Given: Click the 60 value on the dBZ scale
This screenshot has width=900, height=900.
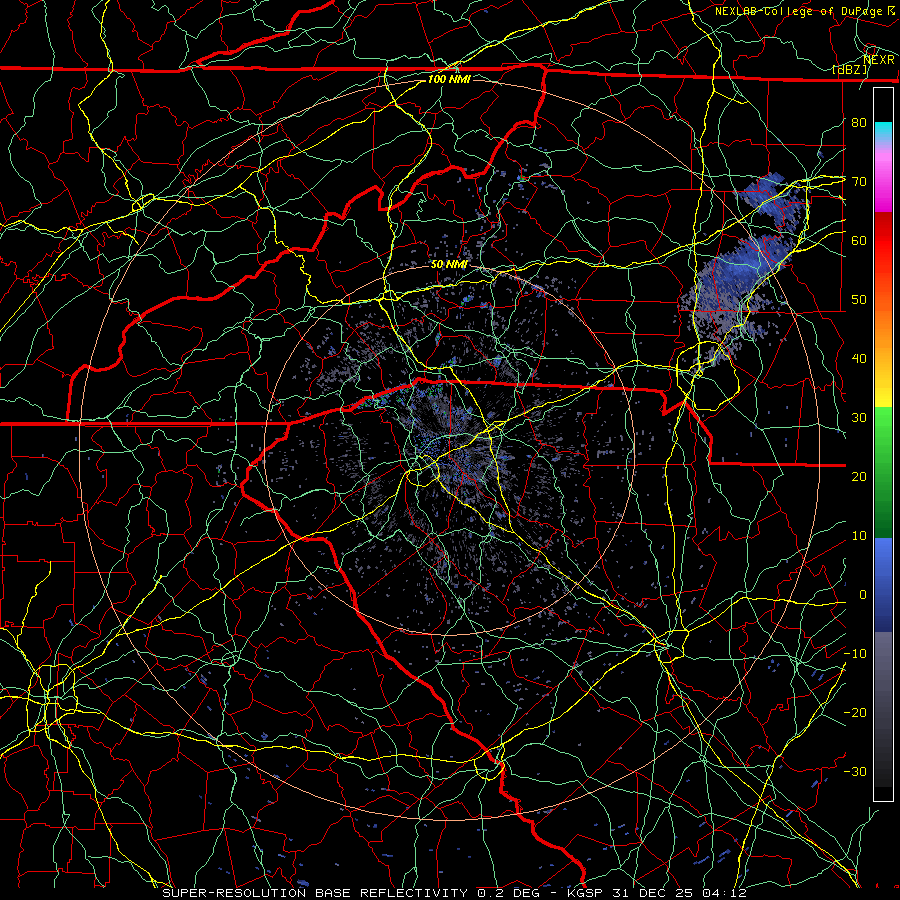Looking at the screenshot, I should [859, 241].
